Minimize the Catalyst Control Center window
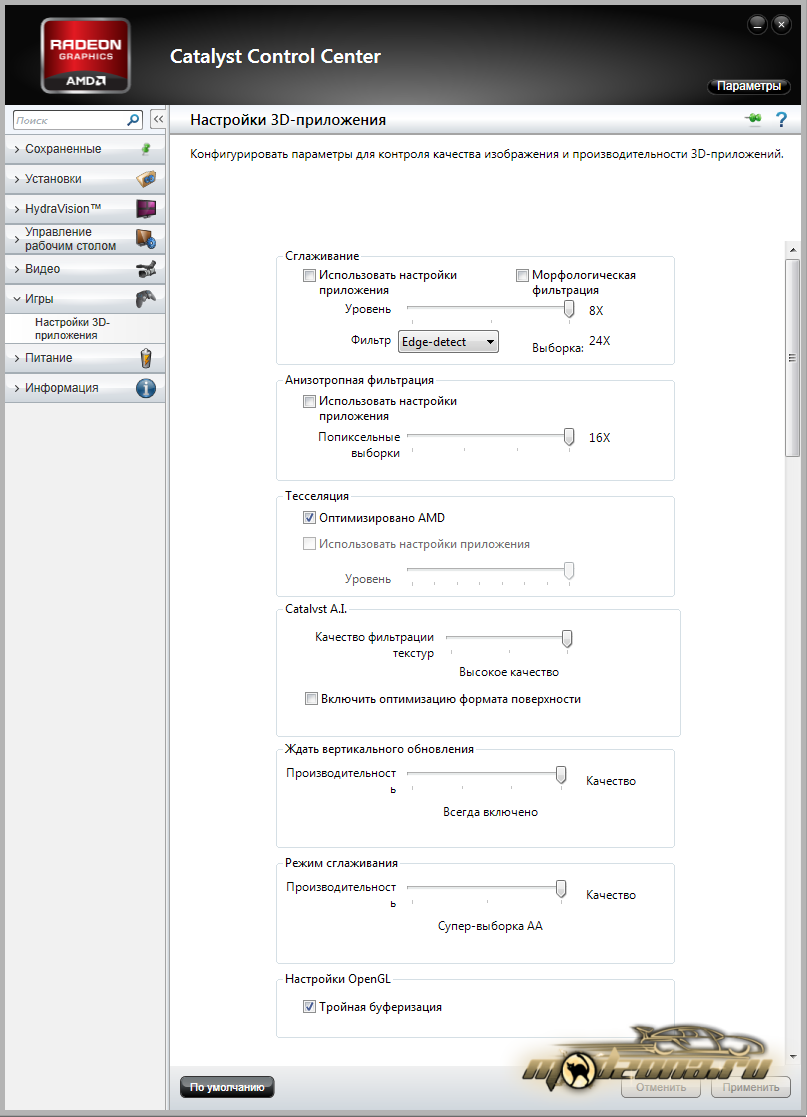Image resolution: width=807 pixels, height=1117 pixels. 756,25
